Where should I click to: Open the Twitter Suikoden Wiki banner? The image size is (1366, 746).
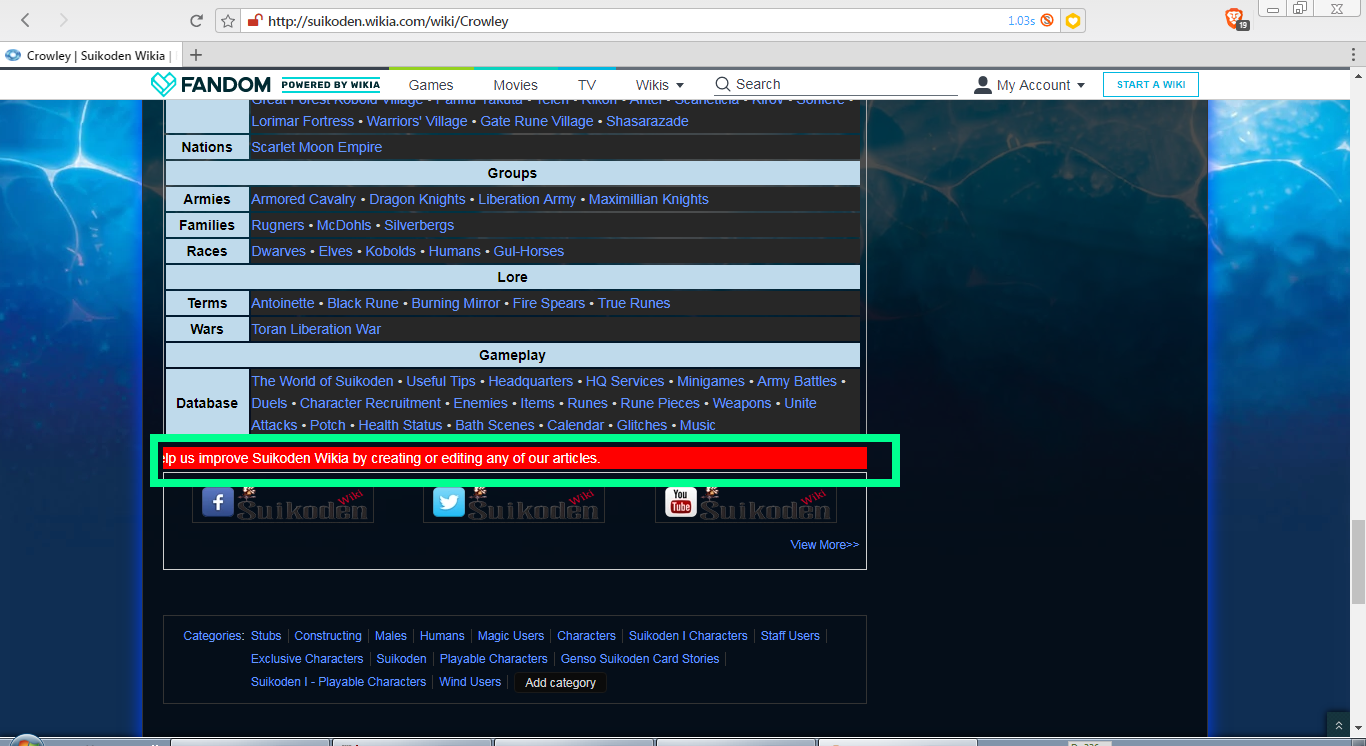514,504
